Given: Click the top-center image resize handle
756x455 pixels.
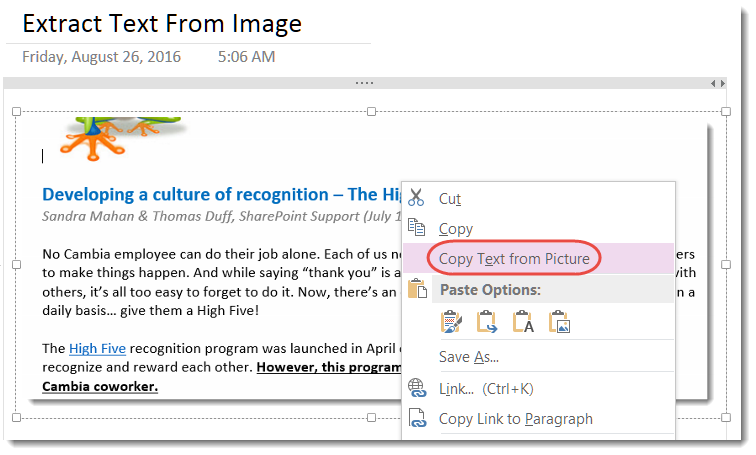Looking at the screenshot, I should pos(371,112).
